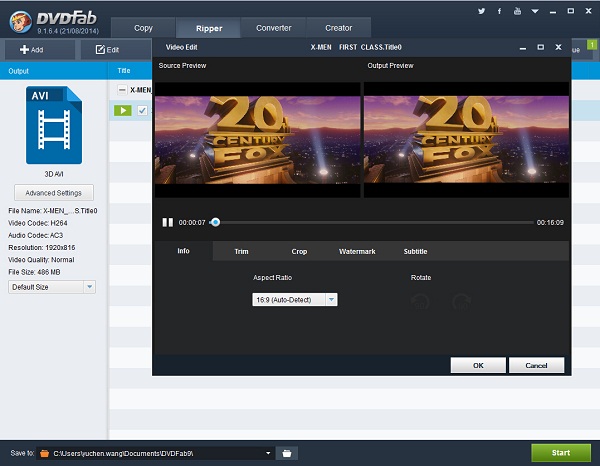
Task: Open the Watermark tab
Action: [357, 251]
